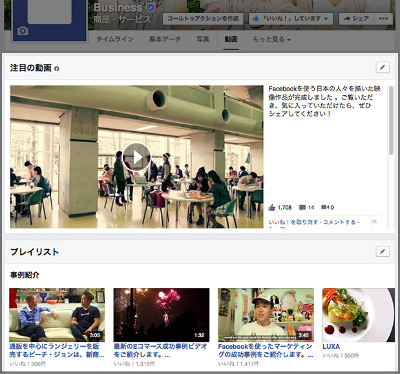
Task: Click the camera icon on profile picture
Action: (22, 31)
